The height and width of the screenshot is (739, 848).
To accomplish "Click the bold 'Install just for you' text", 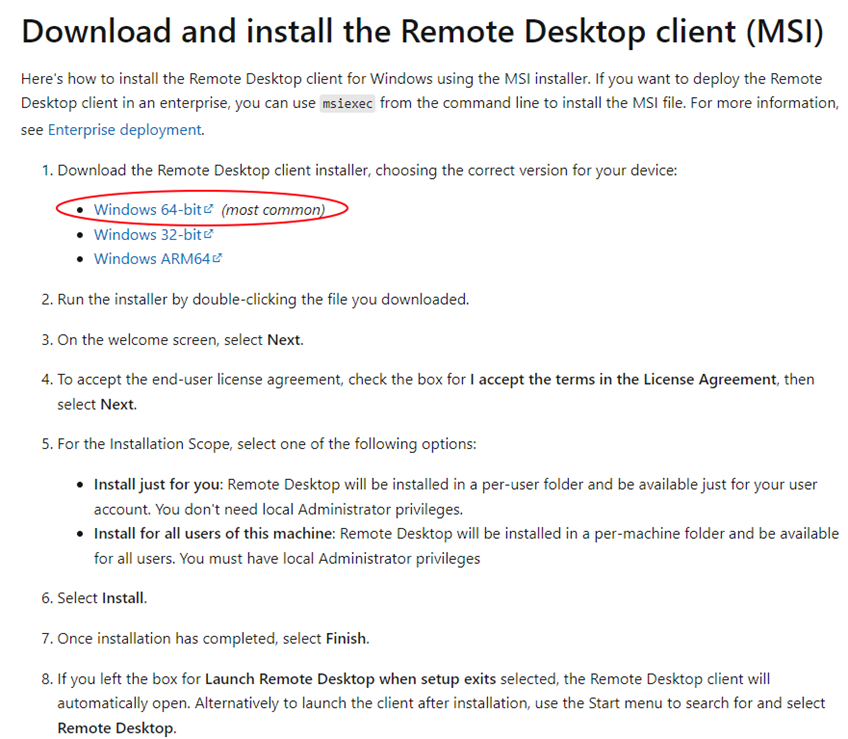I will click(x=158, y=484).
